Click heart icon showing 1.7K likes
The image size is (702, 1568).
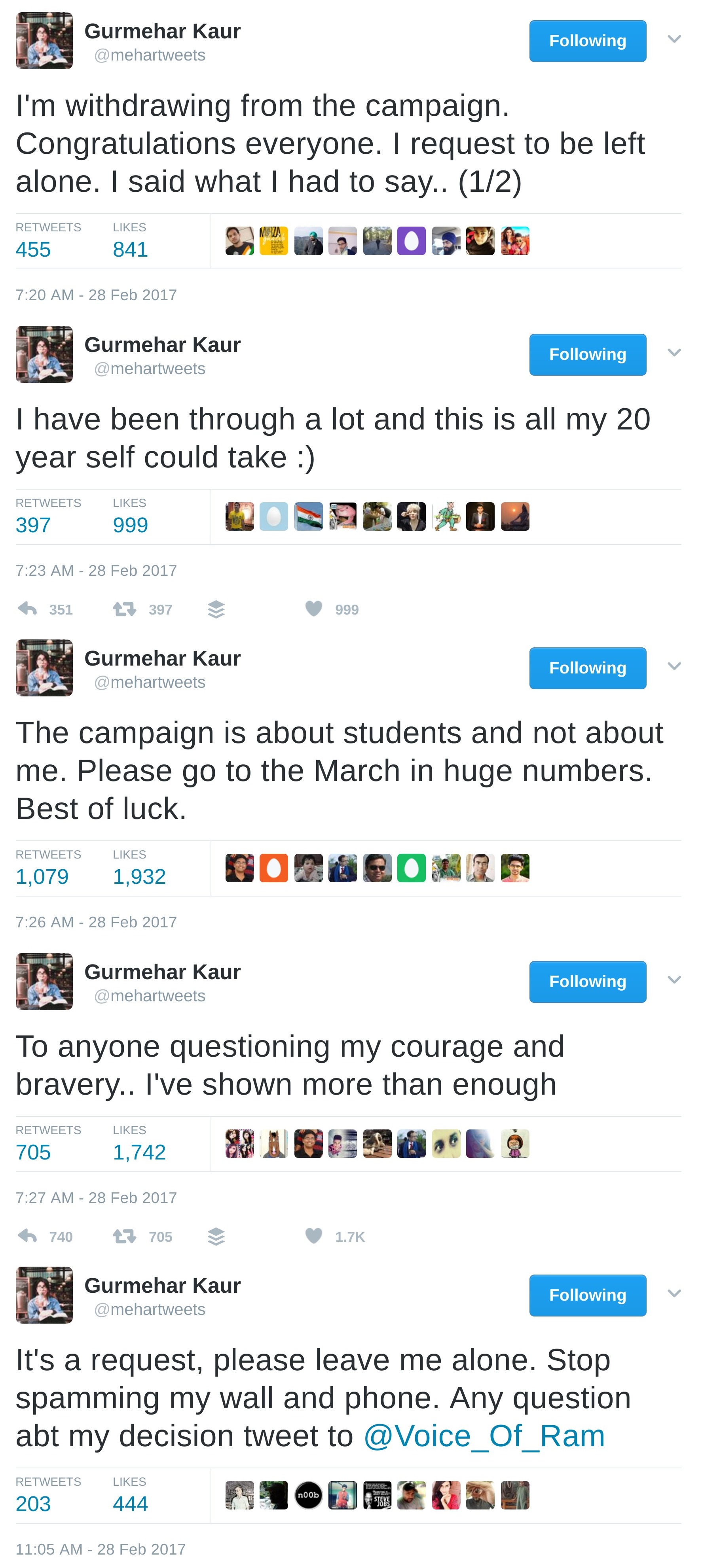313,1235
